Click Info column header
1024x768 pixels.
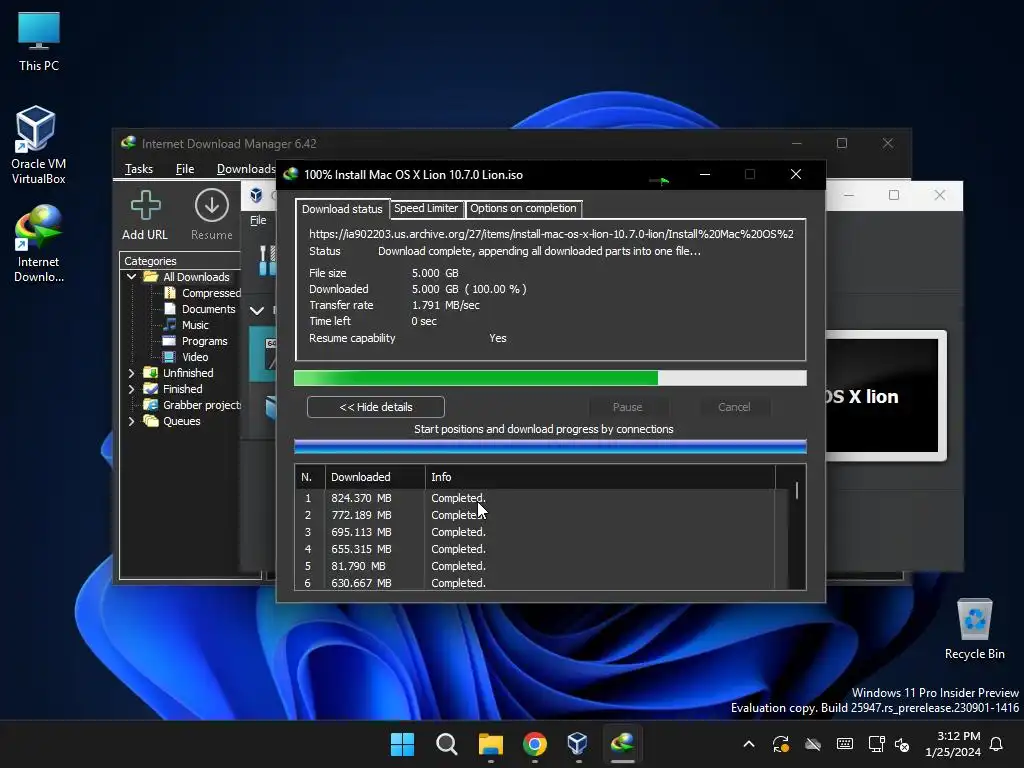600,477
